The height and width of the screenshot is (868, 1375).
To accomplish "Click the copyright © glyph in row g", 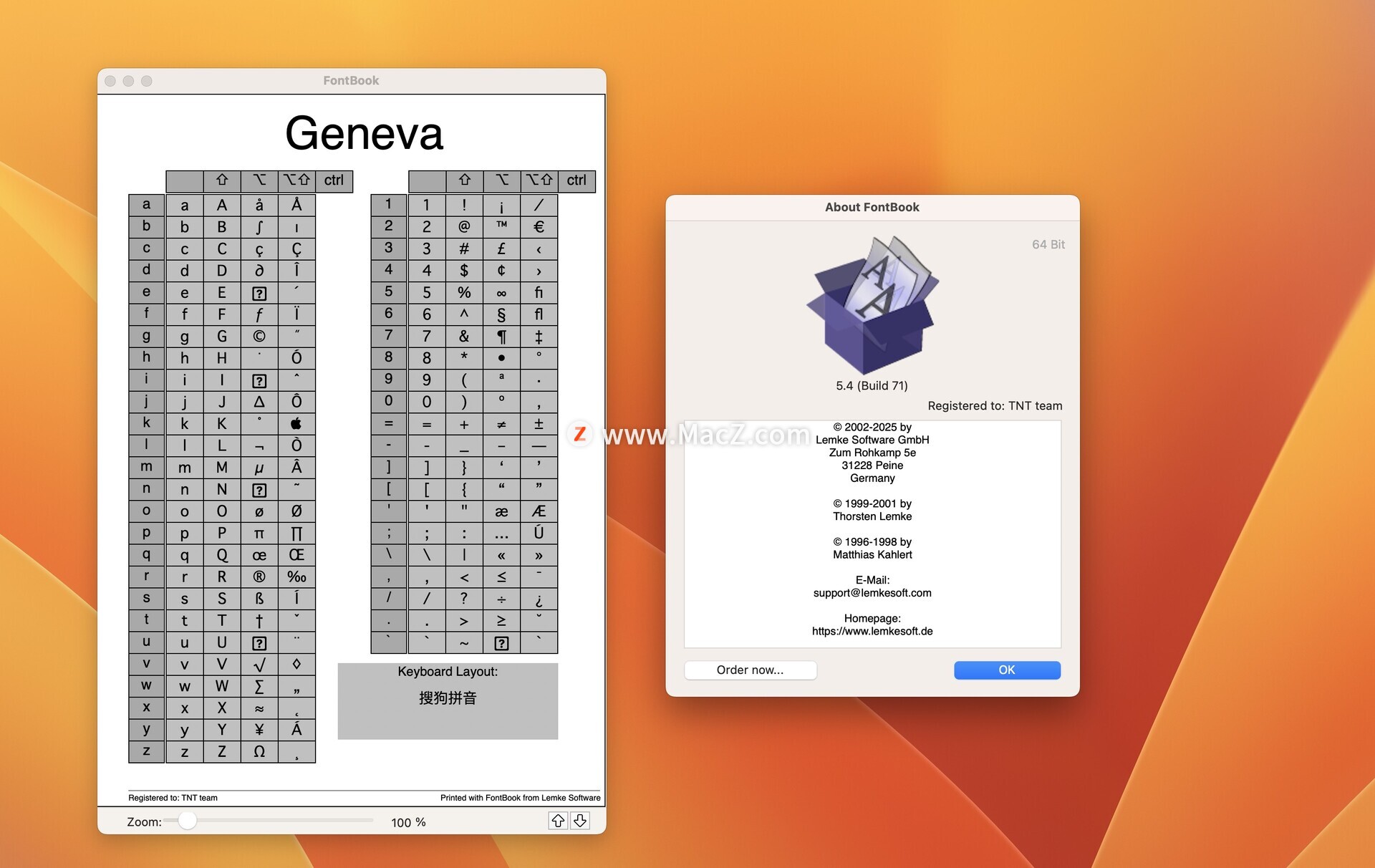I will [x=259, y=336].
